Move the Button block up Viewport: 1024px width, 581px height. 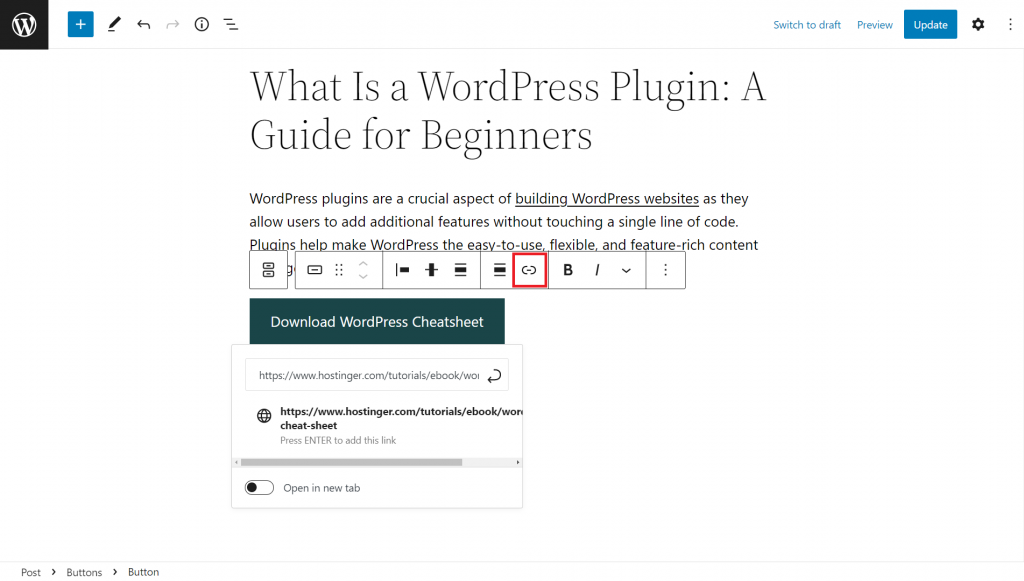click(x=362, y=263)
